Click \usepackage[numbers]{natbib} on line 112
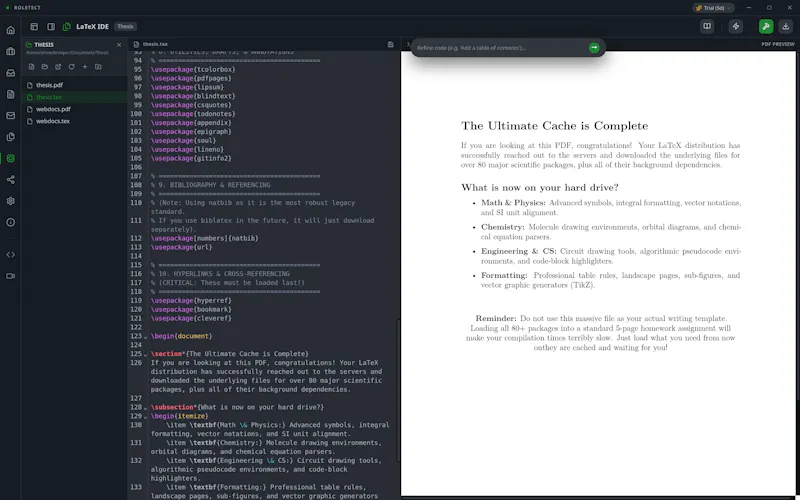800x500 pixels. coord(204,238)
